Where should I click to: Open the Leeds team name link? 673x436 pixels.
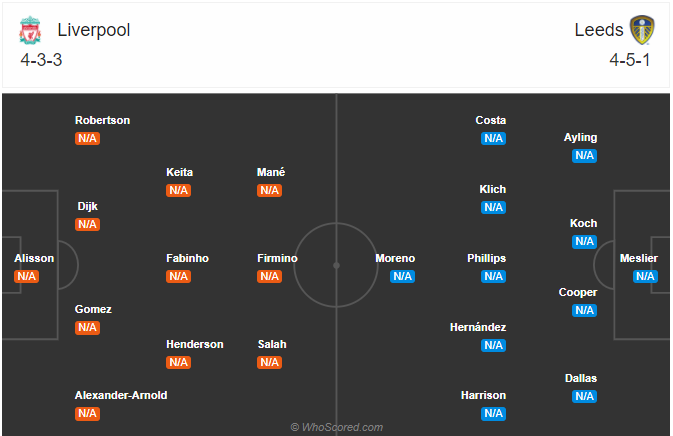tap(599, 30)
